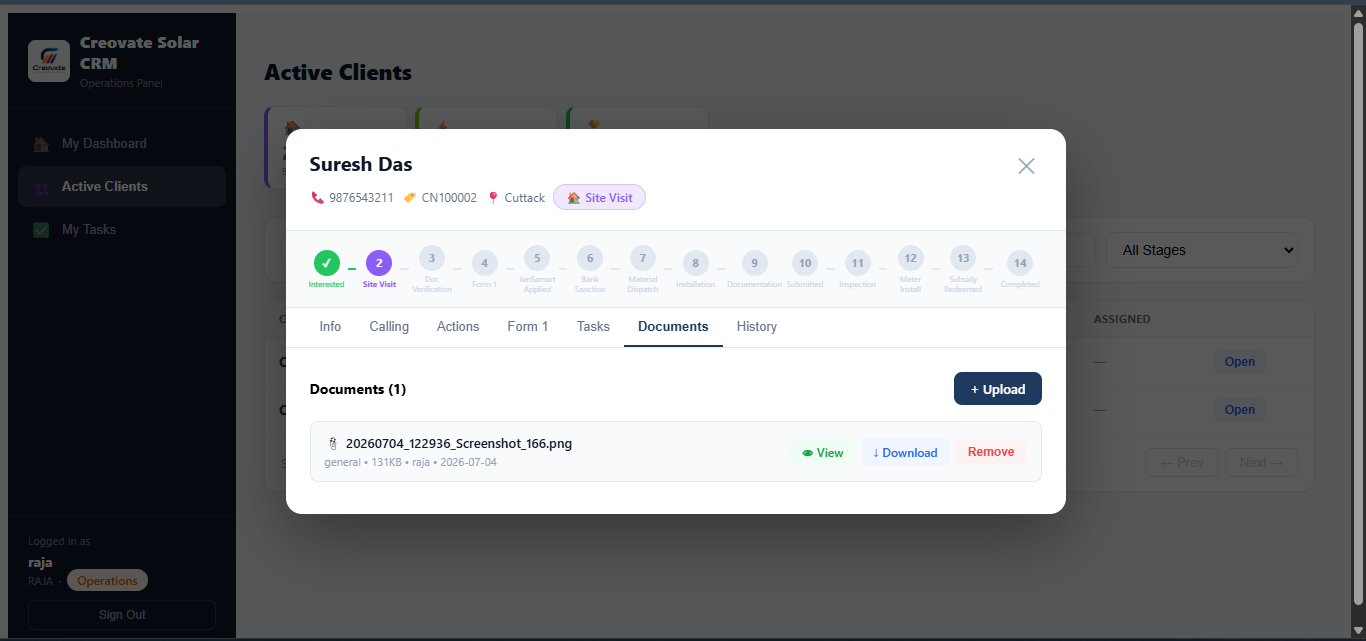Click the tag icon beside CN100002
Image resolution: width=1366 pixels, height=641 pixels.
click(x=410, y=198)
